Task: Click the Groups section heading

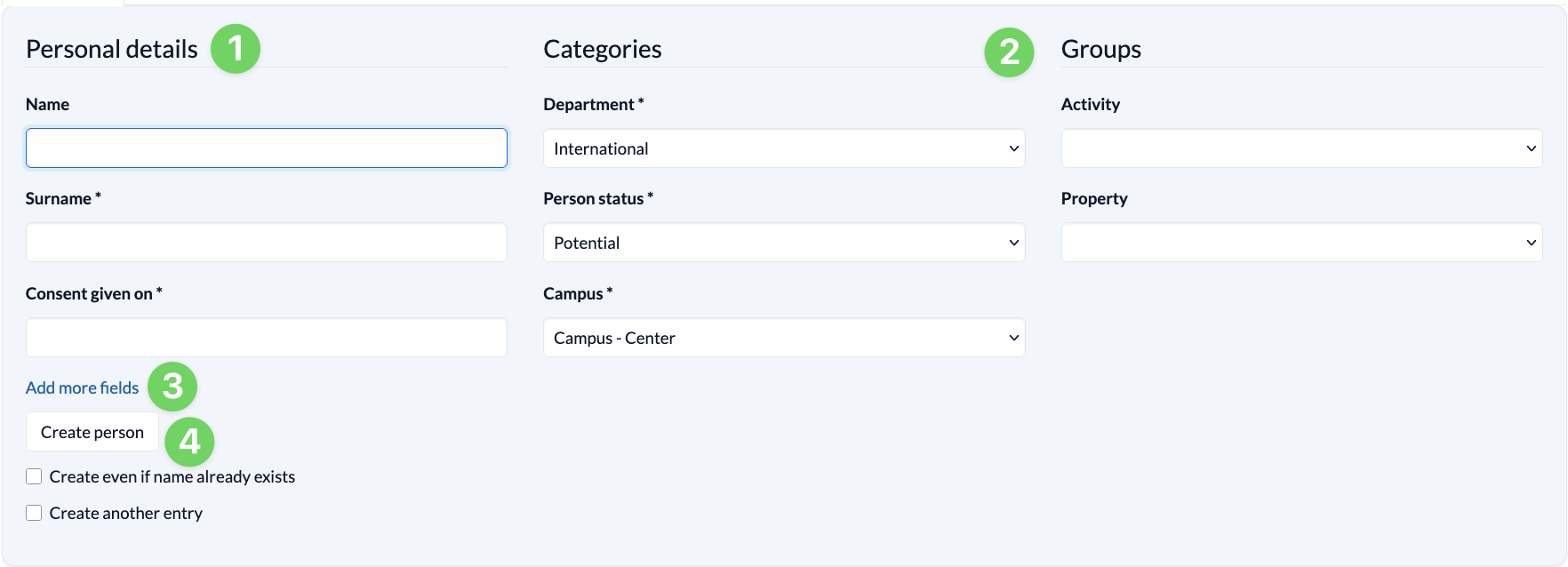Action: pyautogui.click(x=1101, y=49)
